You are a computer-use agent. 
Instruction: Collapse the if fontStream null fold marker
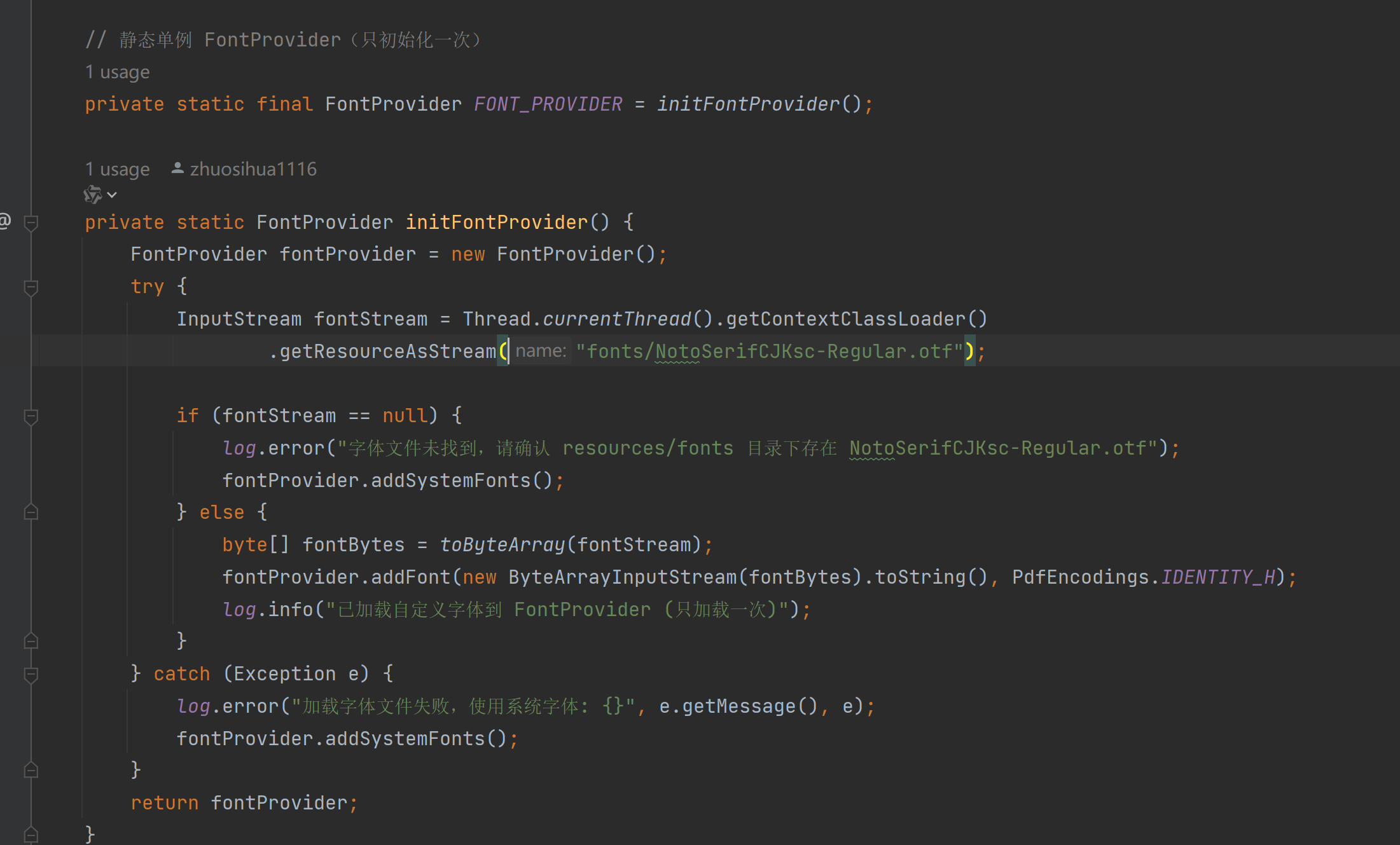tap(31, 416)
